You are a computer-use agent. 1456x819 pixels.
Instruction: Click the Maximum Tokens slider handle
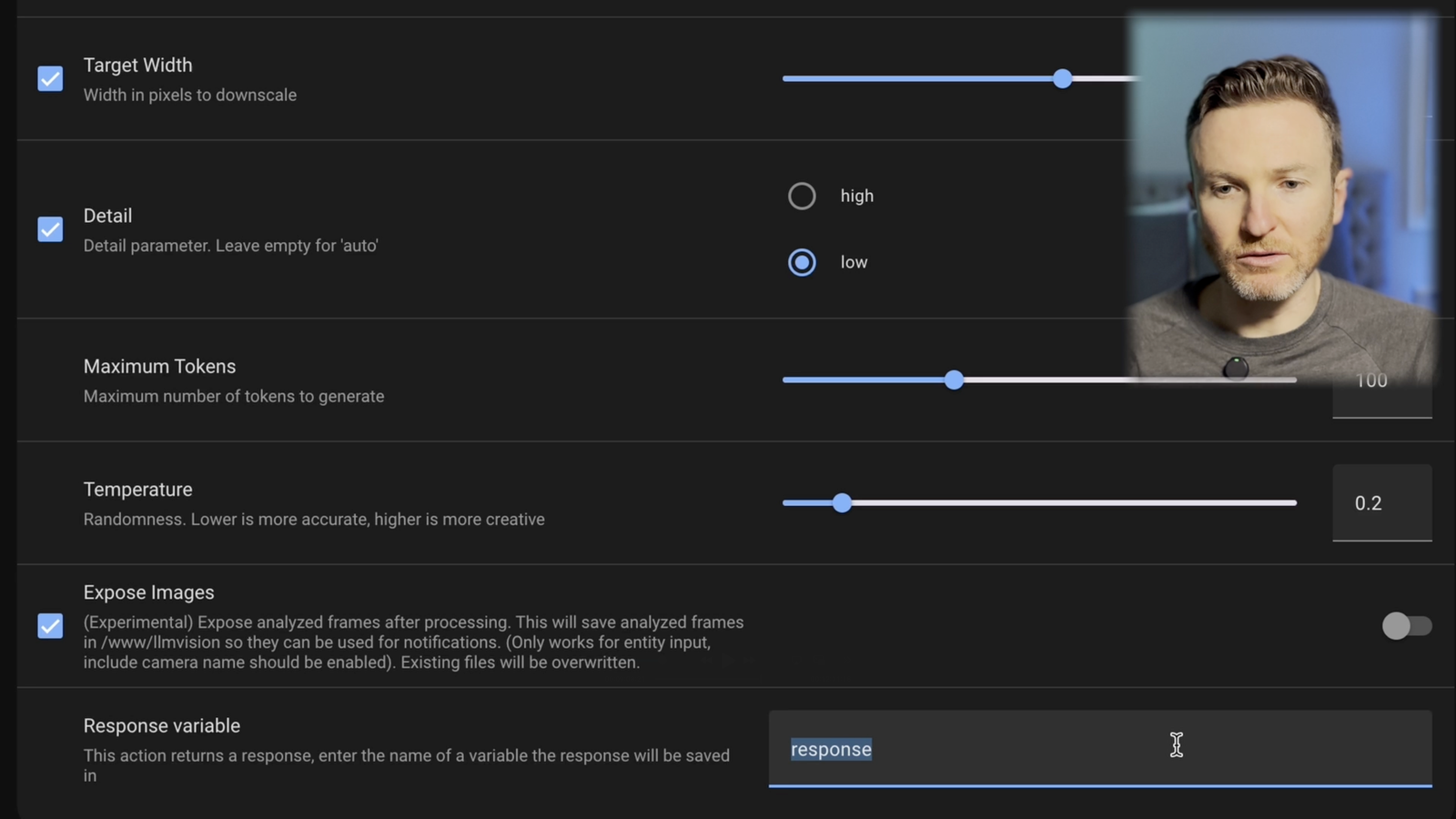(x=954, y=379)
